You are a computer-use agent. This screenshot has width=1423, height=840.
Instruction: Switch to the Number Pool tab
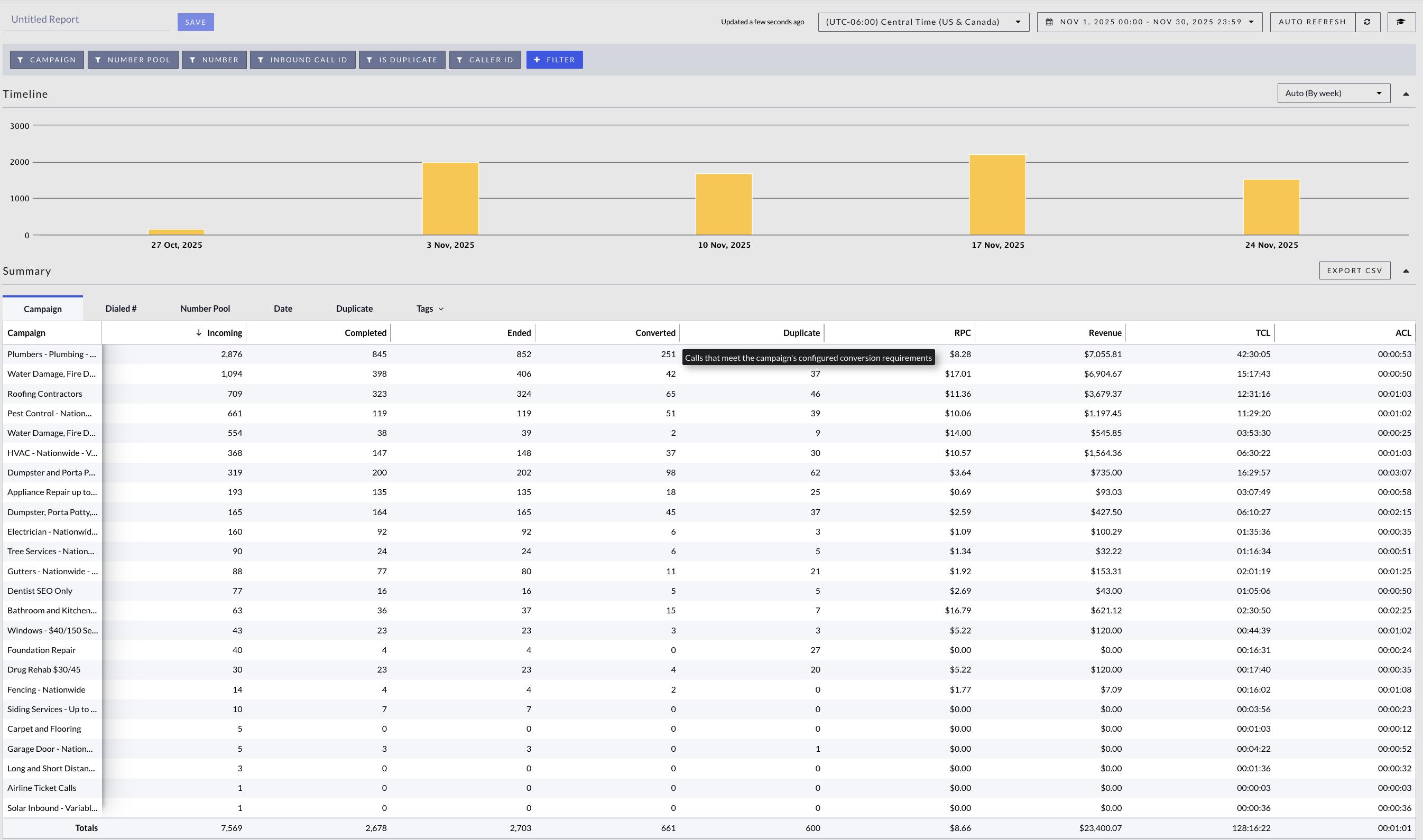[205, 309]
